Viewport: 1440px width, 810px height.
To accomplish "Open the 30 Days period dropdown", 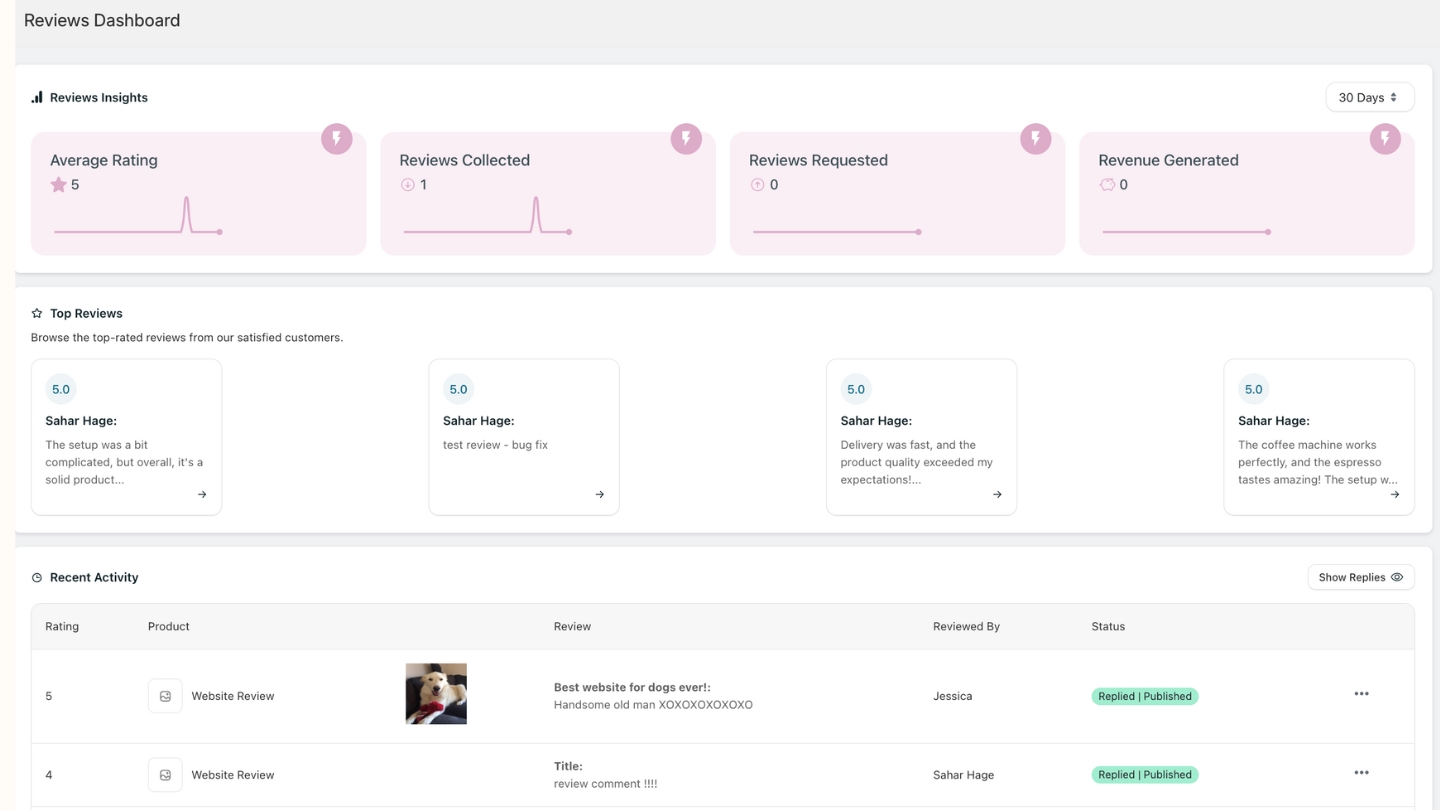I will [x=1369, y=97].
